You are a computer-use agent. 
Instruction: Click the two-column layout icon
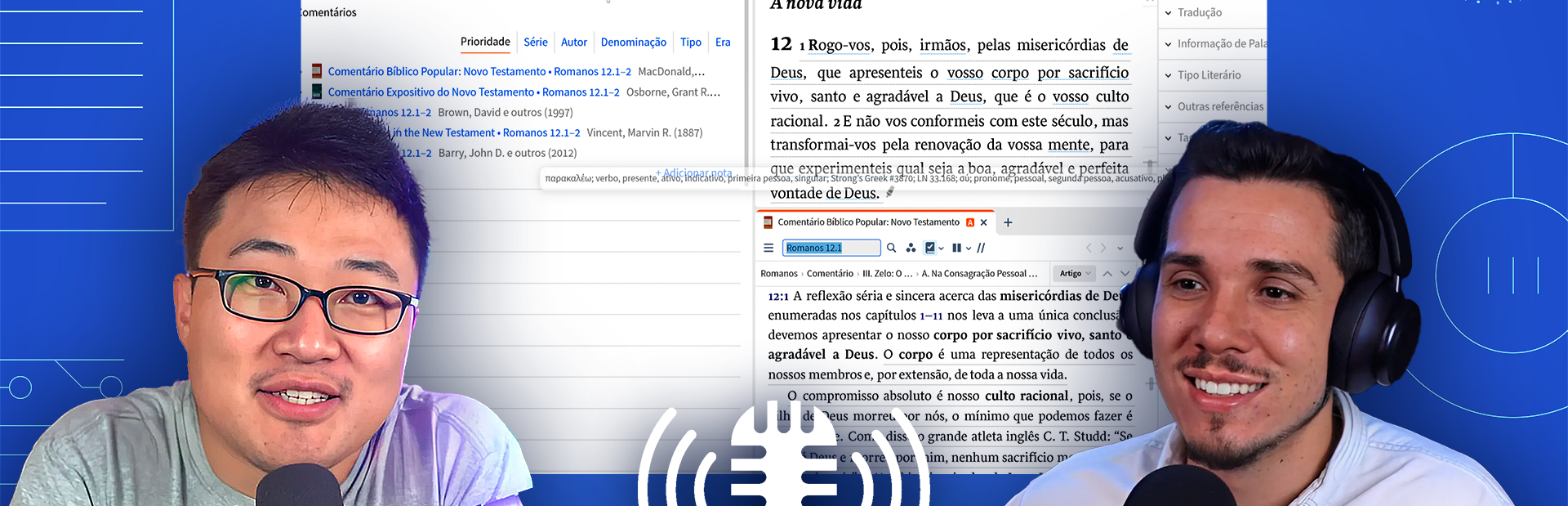click(x=956, y=248)
